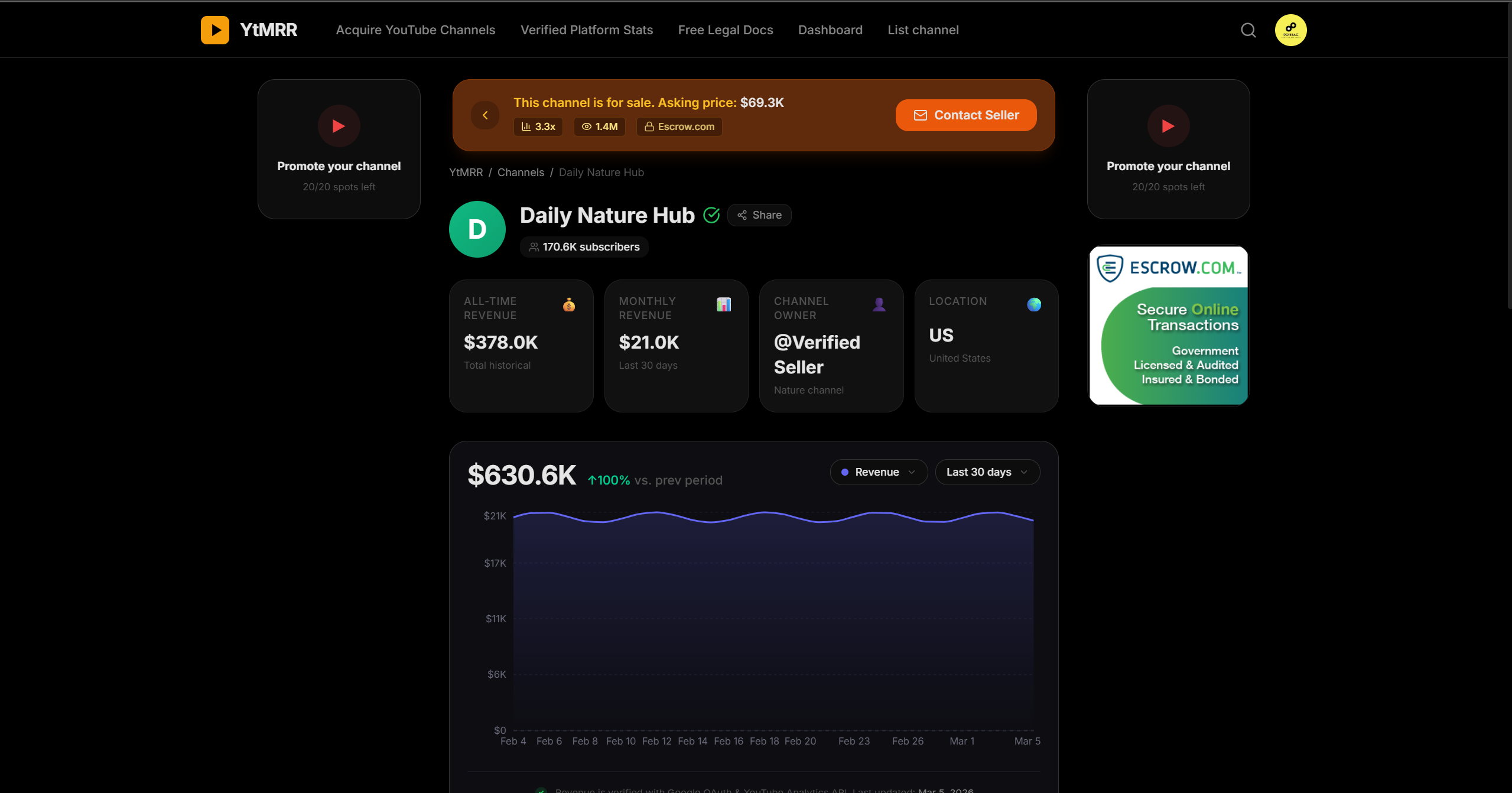Expand the Revenue metric dropdown
This screenshot has width=1512, height=793.
(x=879, y=472)
